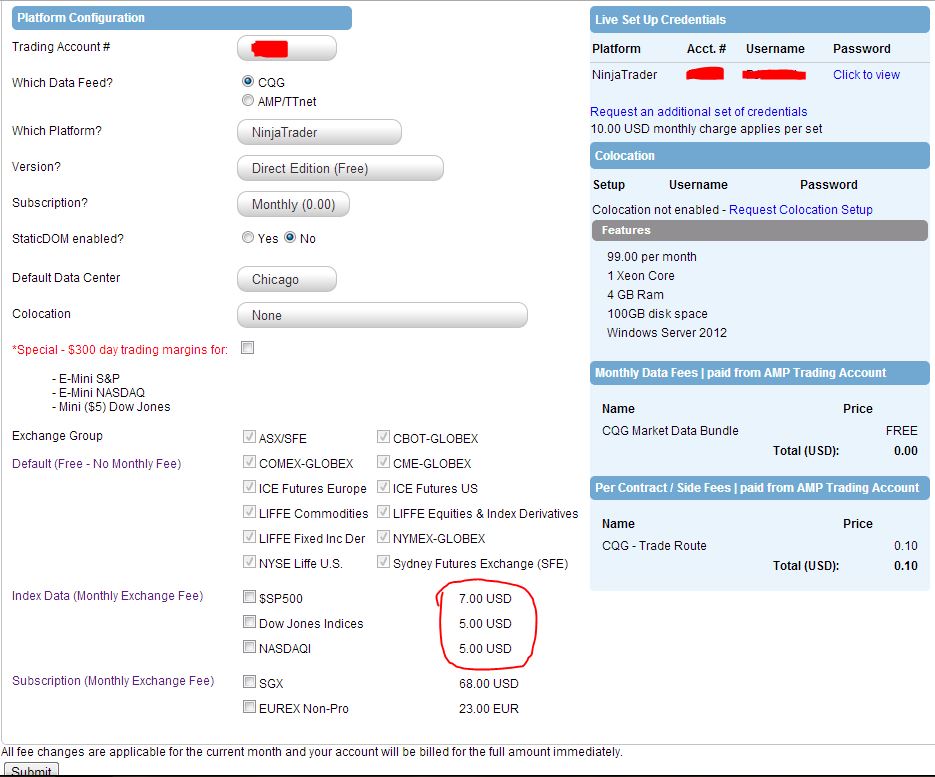This screenshot has height=777, width=935.
Task: Click the 'NinjaTrader' credentials row platform
Action: 624,75
